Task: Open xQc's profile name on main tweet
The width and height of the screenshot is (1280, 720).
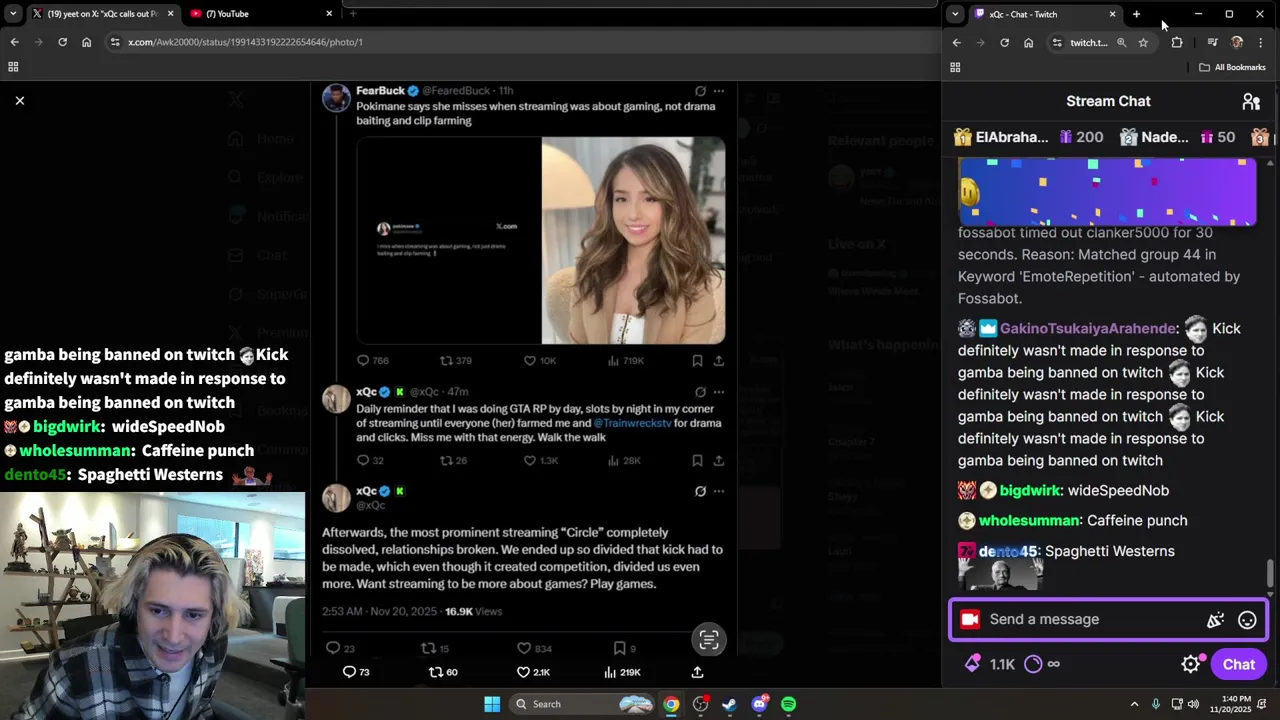Action: point(367,491)
